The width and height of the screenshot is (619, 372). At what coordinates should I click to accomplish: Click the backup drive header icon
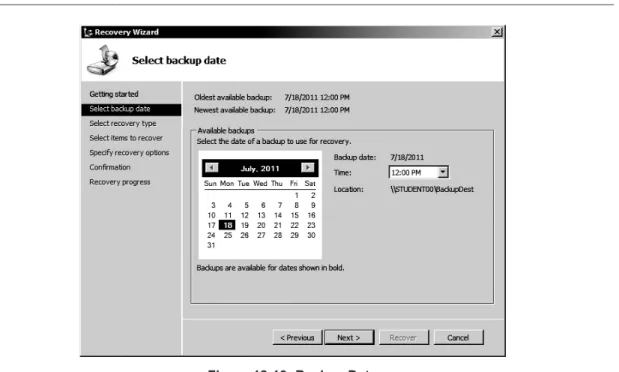103,60
